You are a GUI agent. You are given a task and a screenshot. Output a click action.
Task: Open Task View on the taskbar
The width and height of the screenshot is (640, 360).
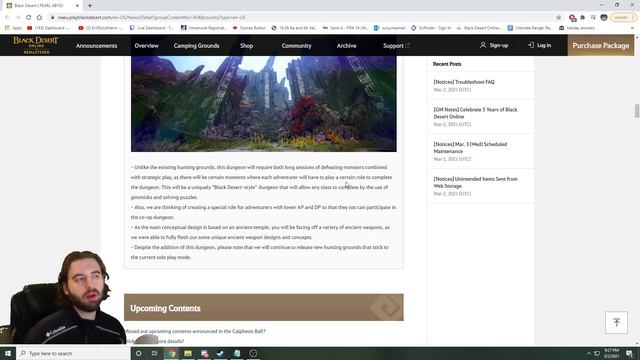pos(155,353)
